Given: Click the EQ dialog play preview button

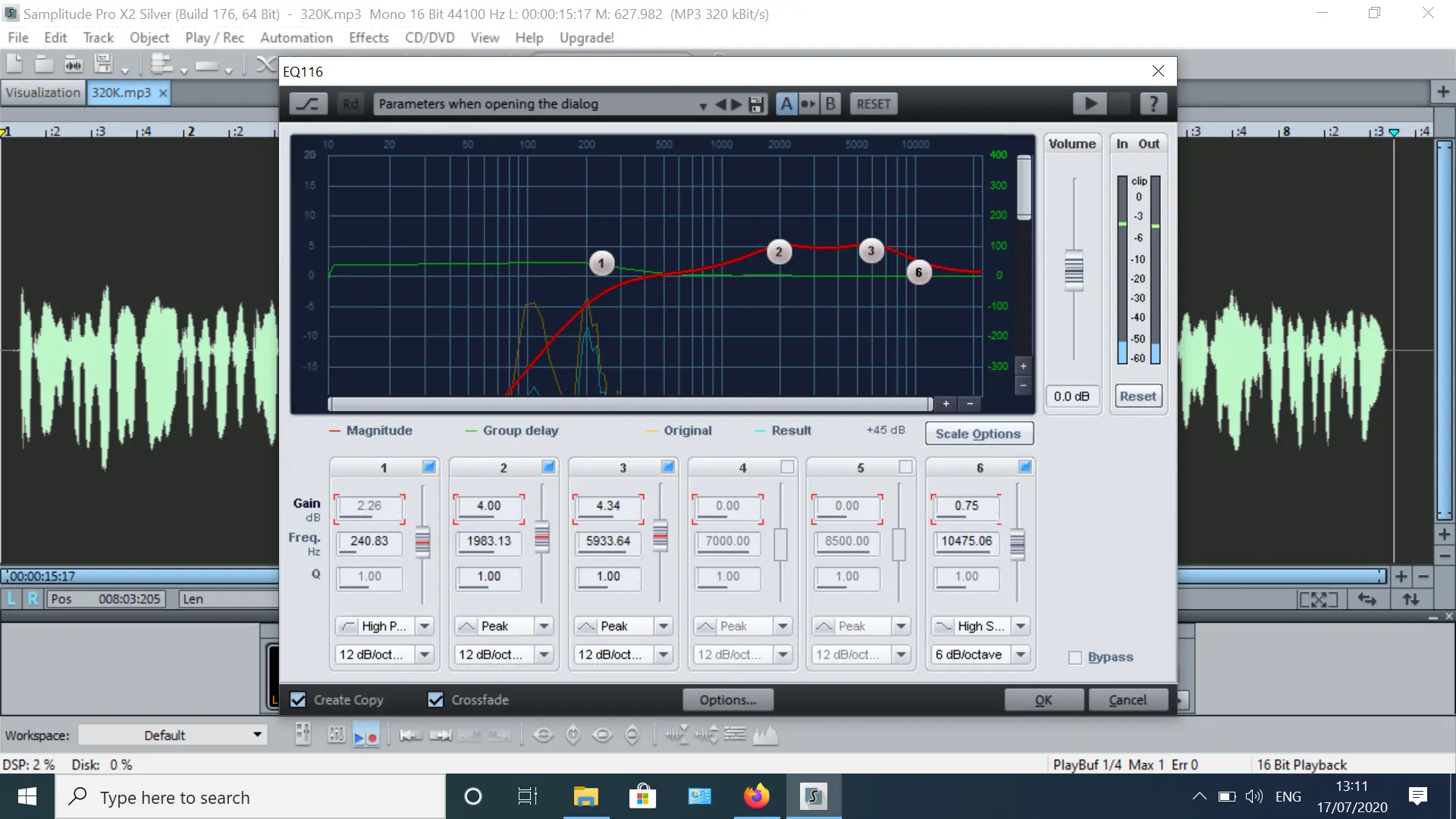Looking at the screenshot, I should point(1090,104).
